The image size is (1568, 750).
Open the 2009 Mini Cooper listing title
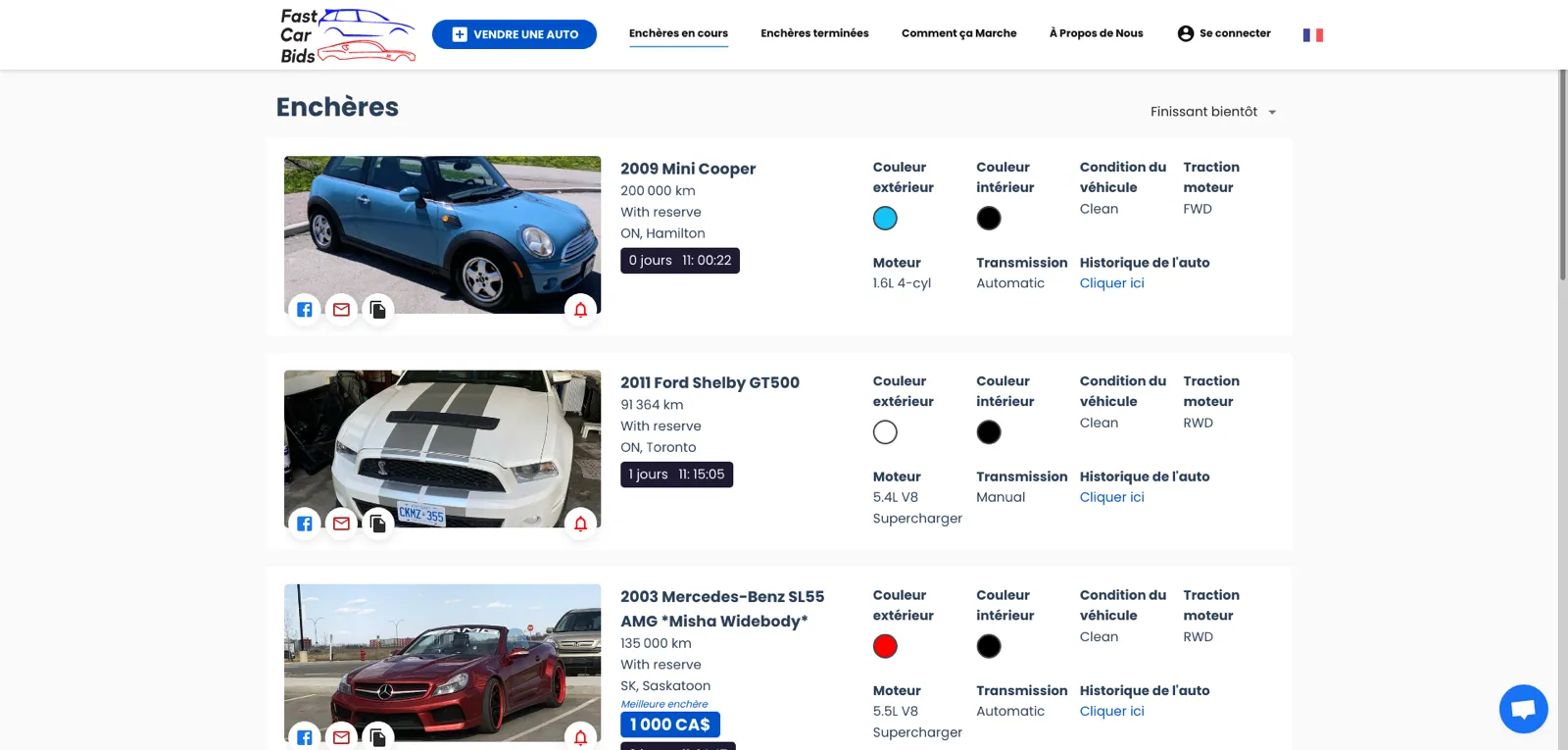pos(688,169)
